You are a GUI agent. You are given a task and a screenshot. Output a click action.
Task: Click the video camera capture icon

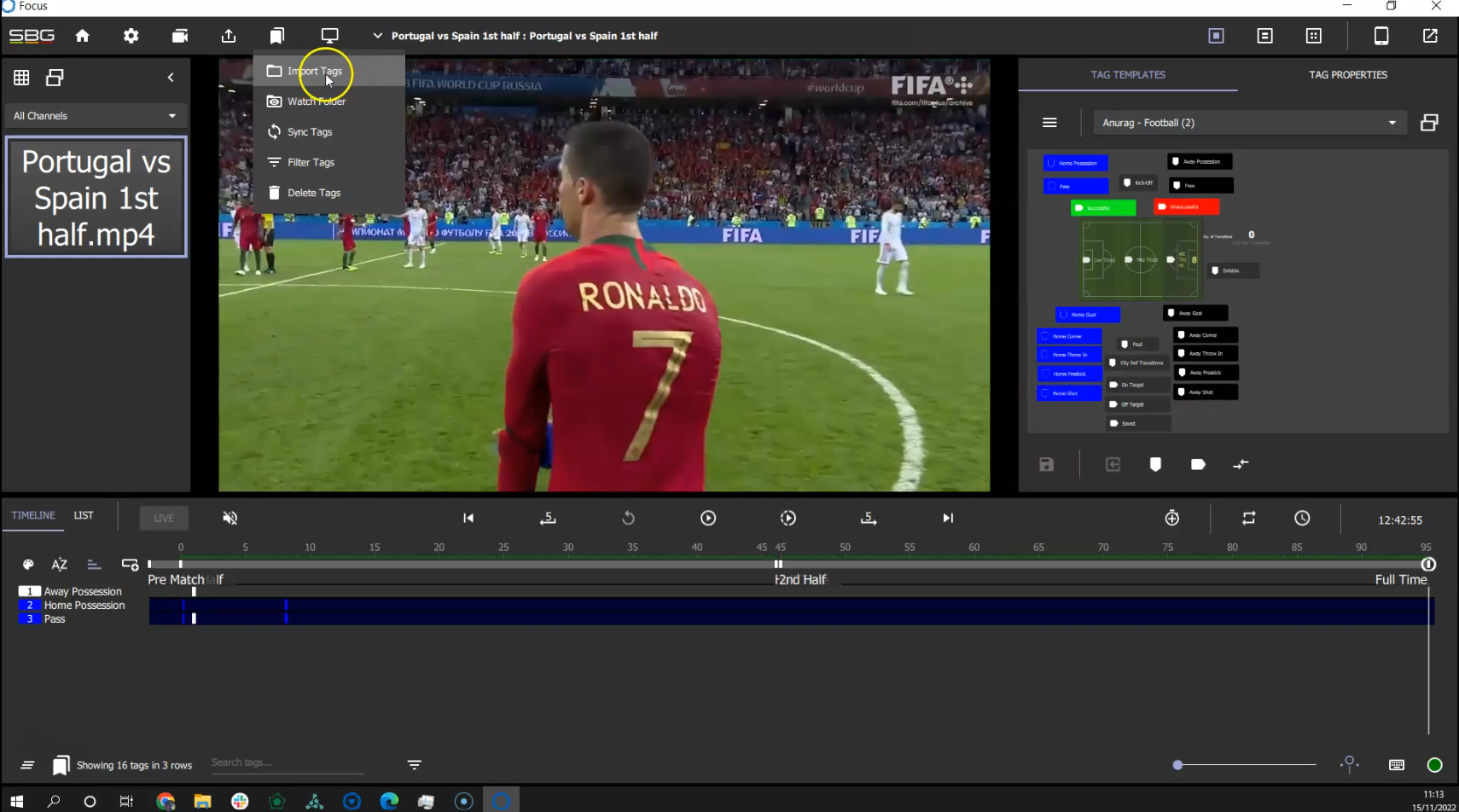coord(180,36)
